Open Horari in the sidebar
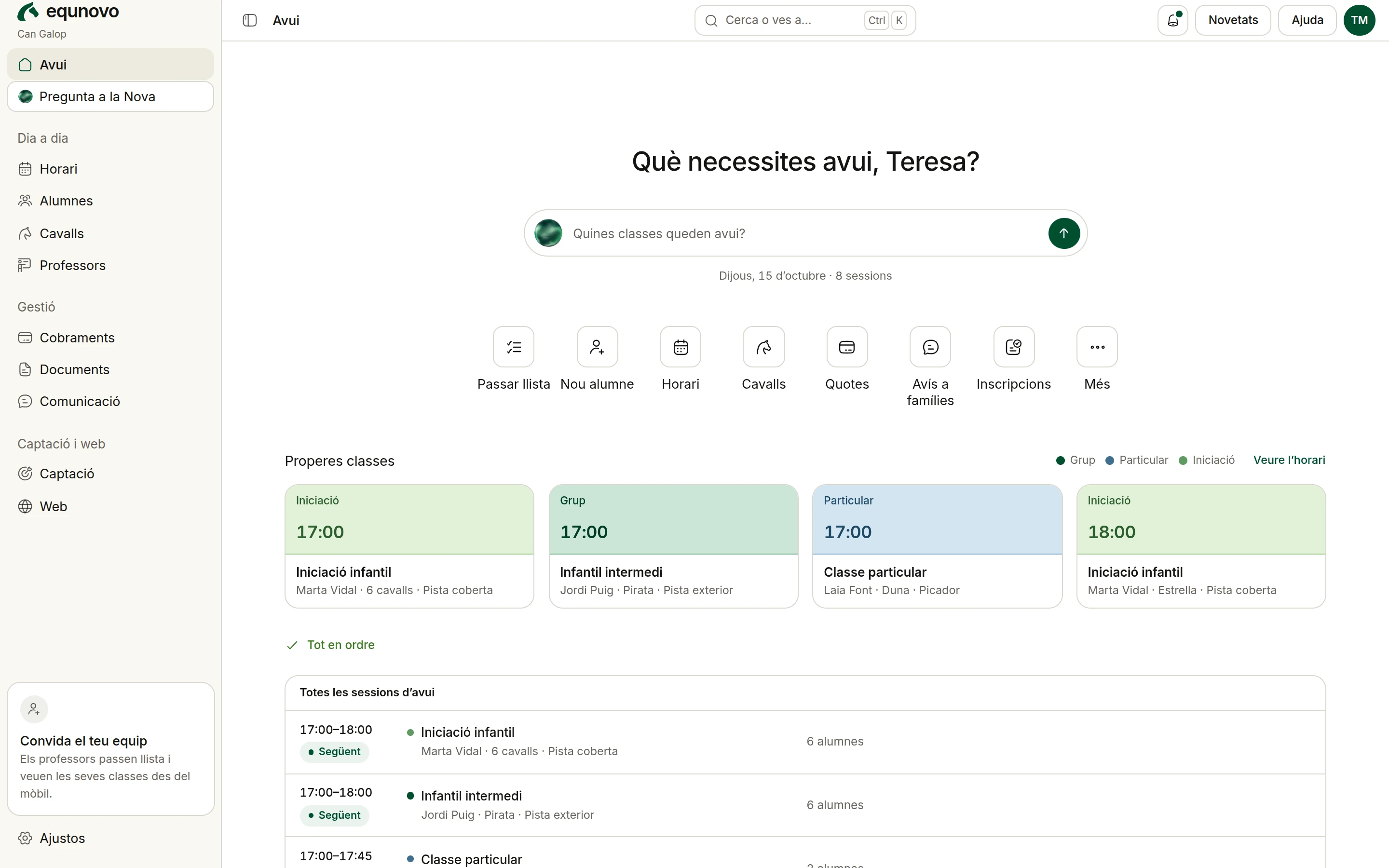1389x868 pixels. point(110,169)
